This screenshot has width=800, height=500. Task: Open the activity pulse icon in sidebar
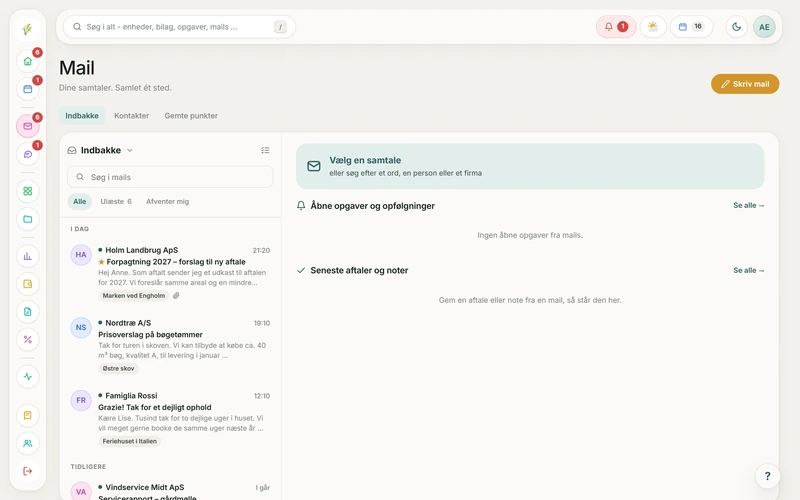tap(28, 377)
